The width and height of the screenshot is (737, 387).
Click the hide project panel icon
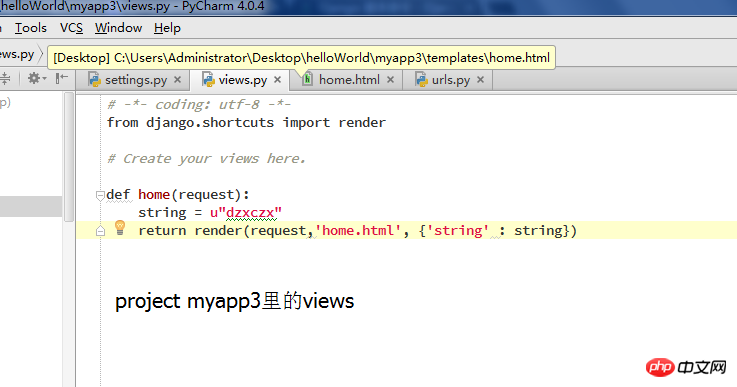62,78
